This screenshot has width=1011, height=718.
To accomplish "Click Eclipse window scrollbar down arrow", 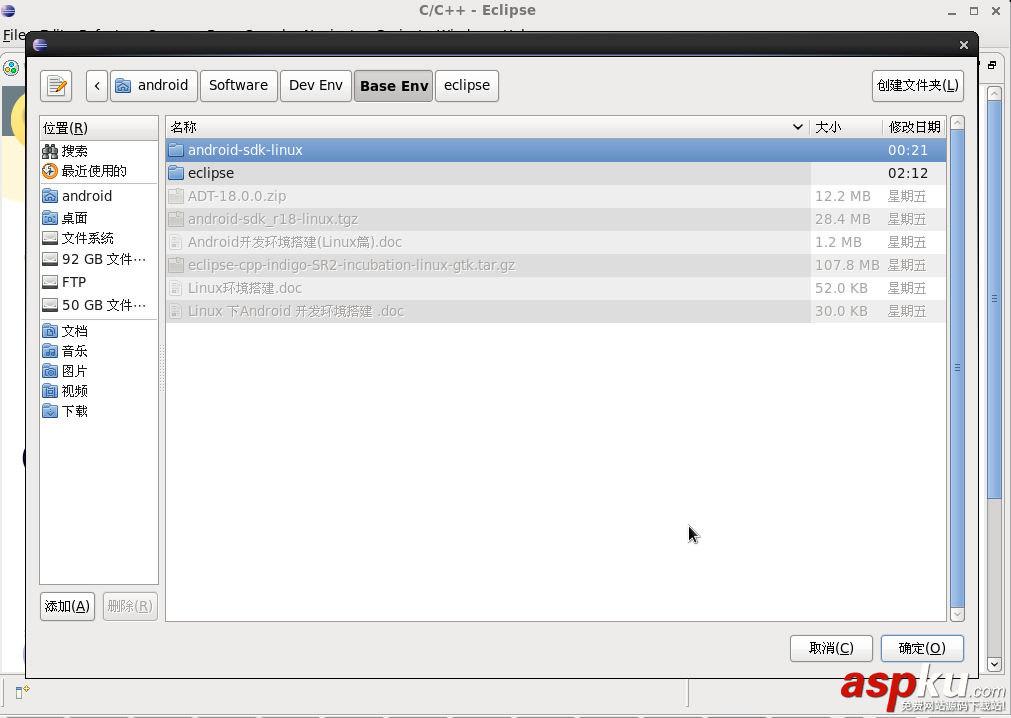I will pyautogui.click(x=994, y=664).
